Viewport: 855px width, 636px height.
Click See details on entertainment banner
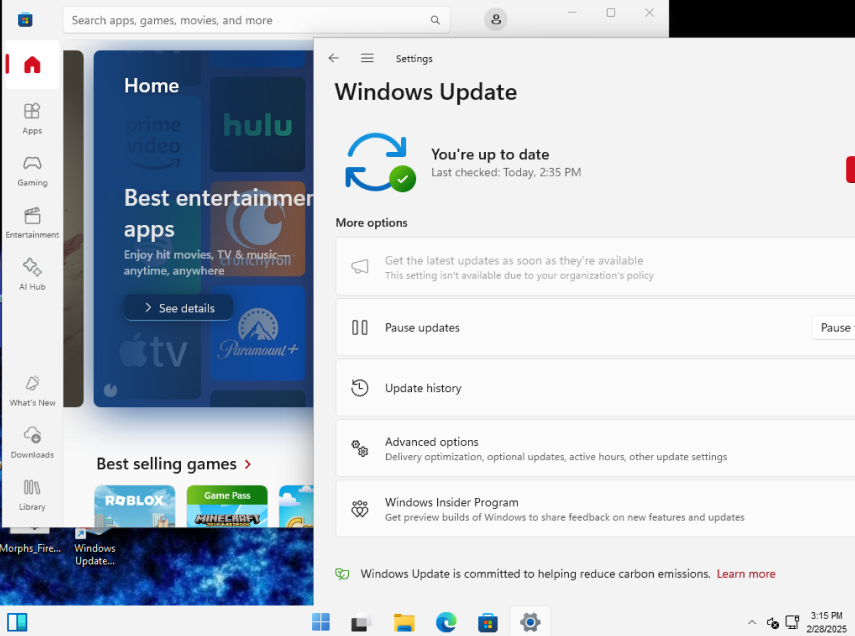[x=179, y=308]
